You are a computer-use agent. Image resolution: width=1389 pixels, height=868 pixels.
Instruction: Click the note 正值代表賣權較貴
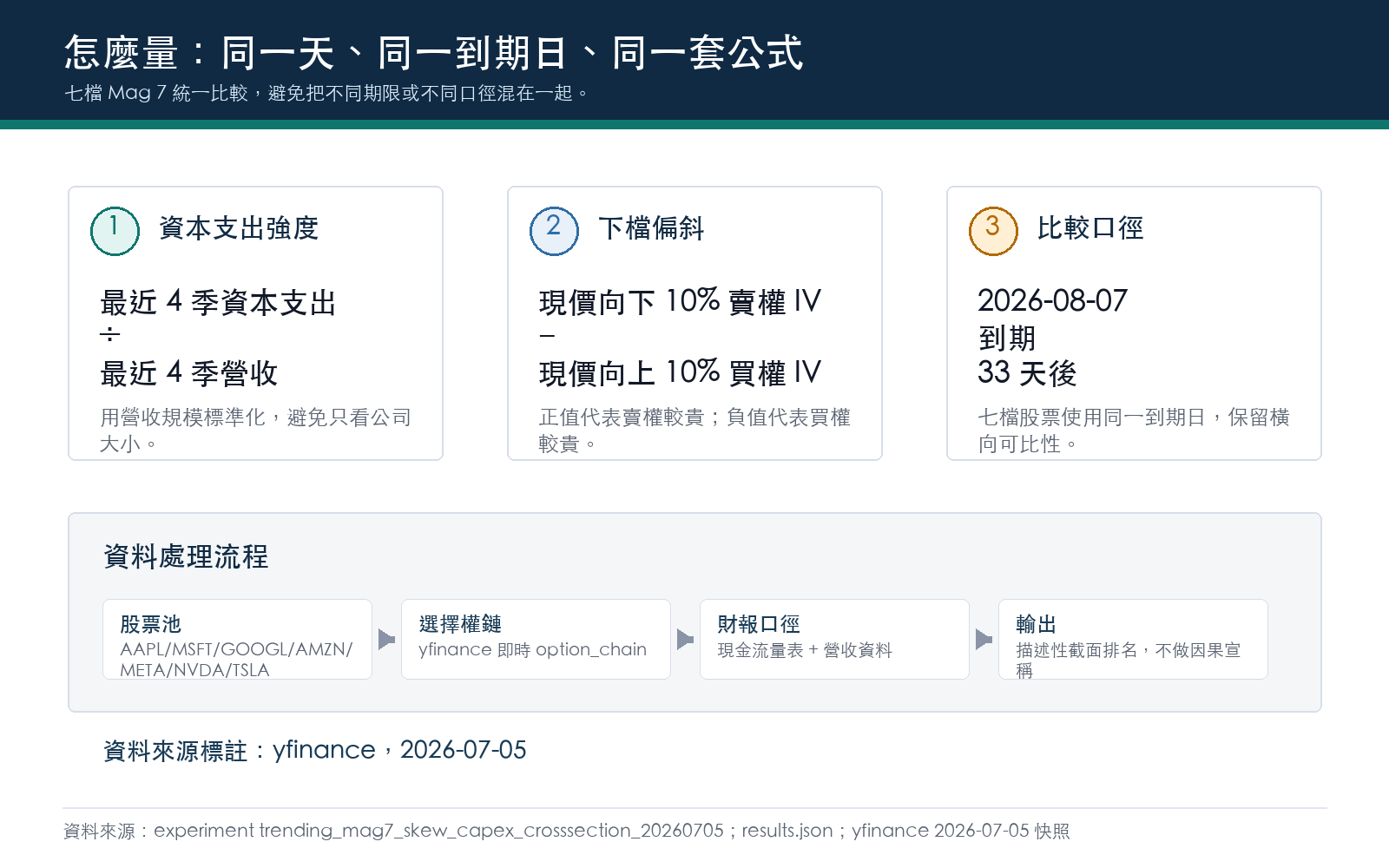coord(695,431)
